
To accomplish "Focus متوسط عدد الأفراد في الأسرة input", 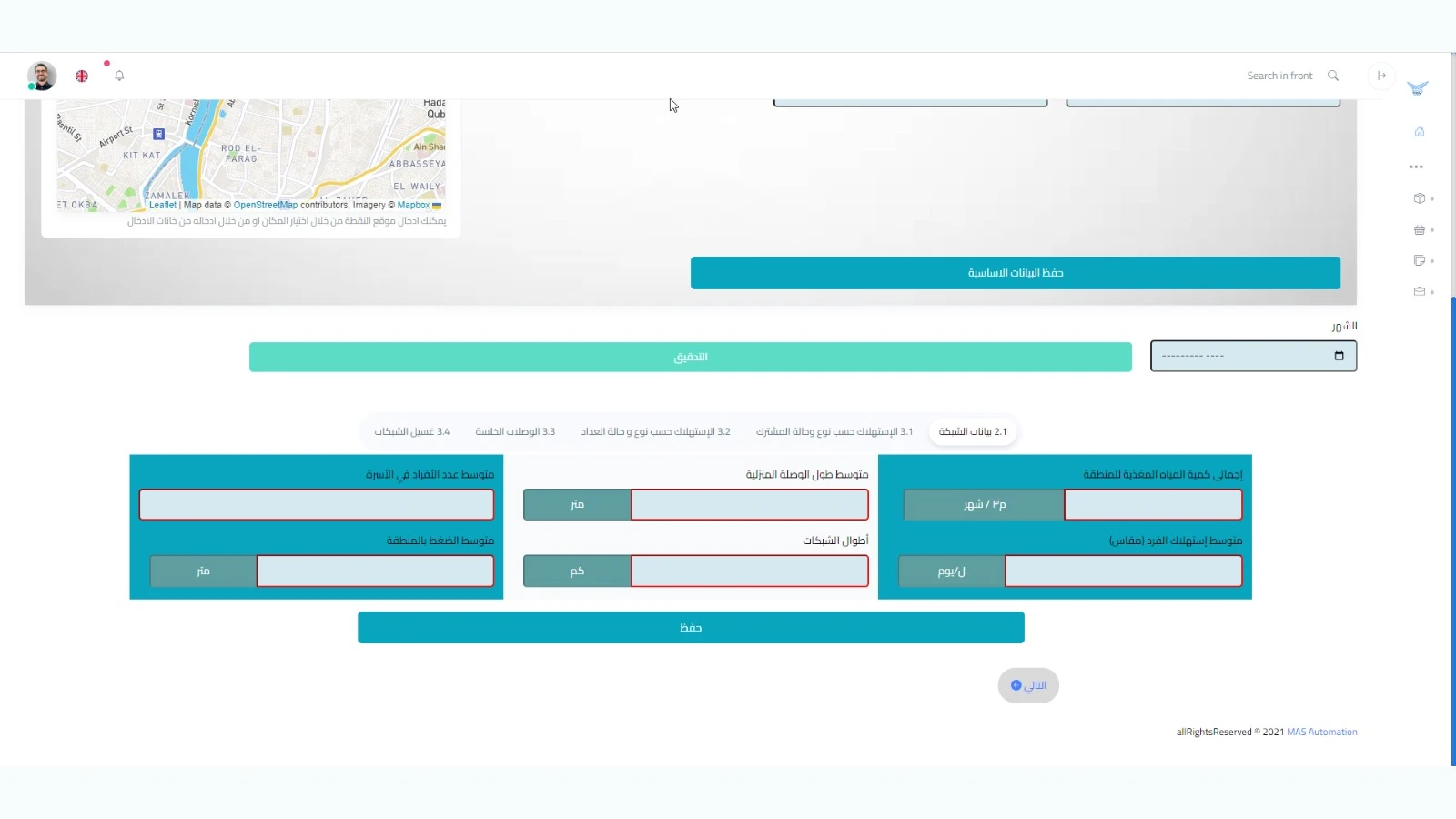I will click(317, 504).
